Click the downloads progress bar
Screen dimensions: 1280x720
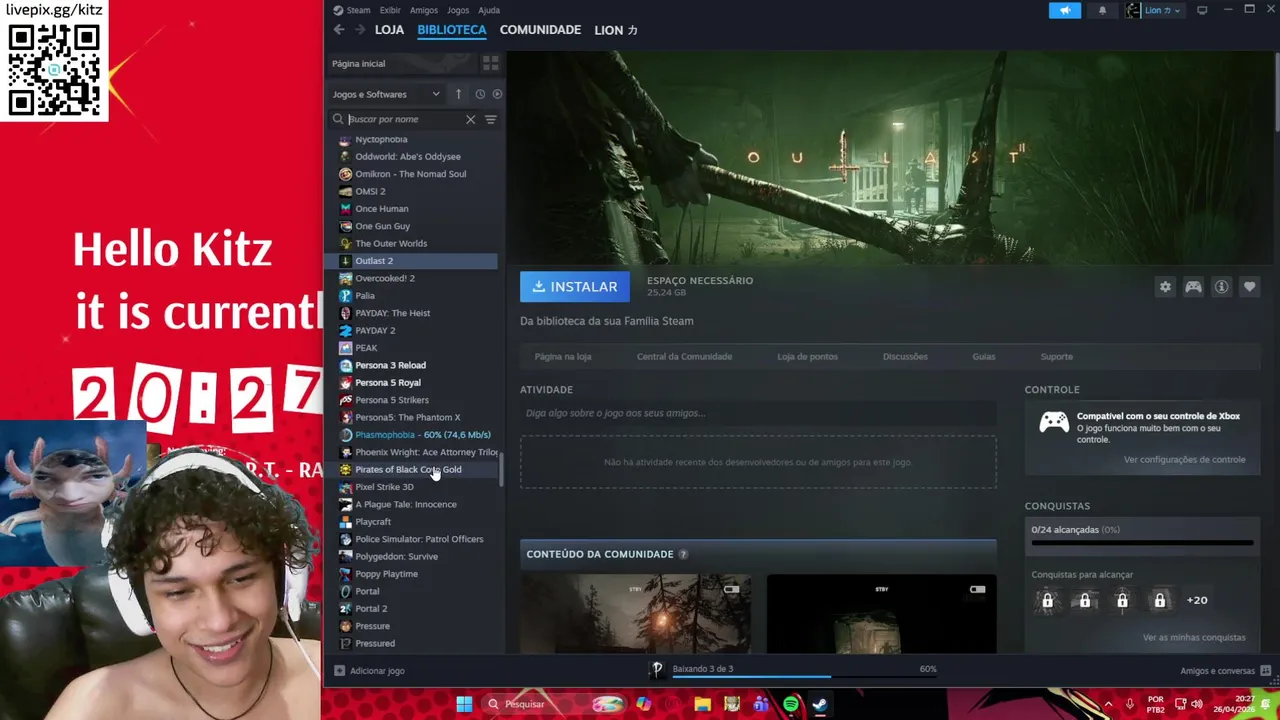tap(804, 677)
